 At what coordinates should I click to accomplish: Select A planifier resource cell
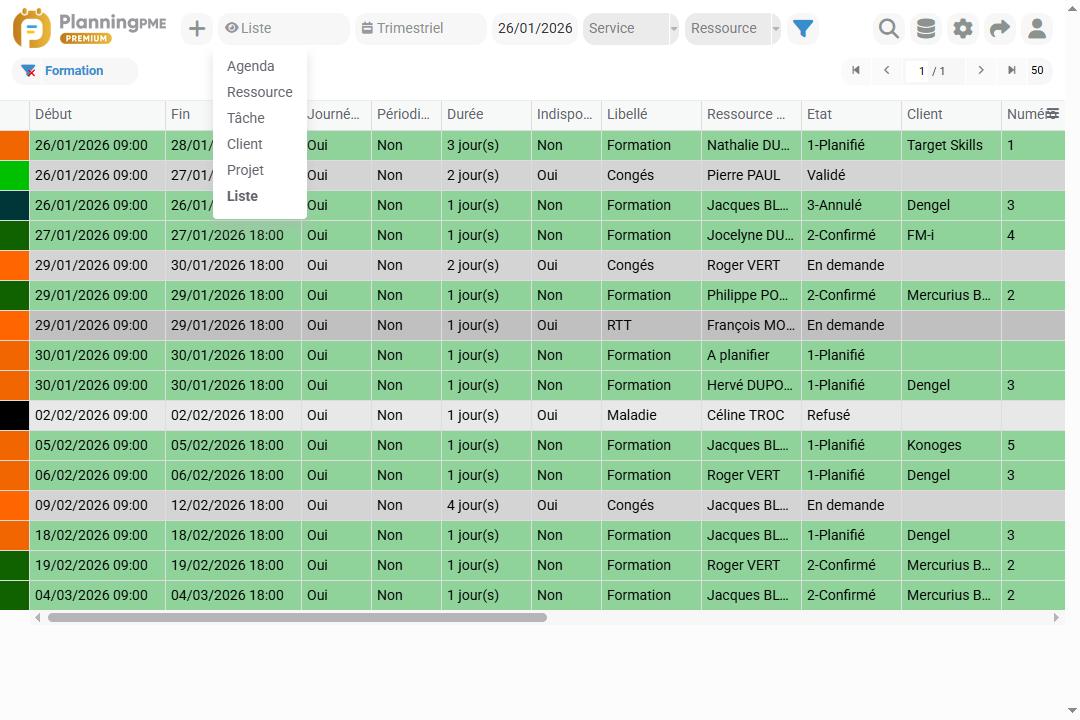(x=751, y=356)
